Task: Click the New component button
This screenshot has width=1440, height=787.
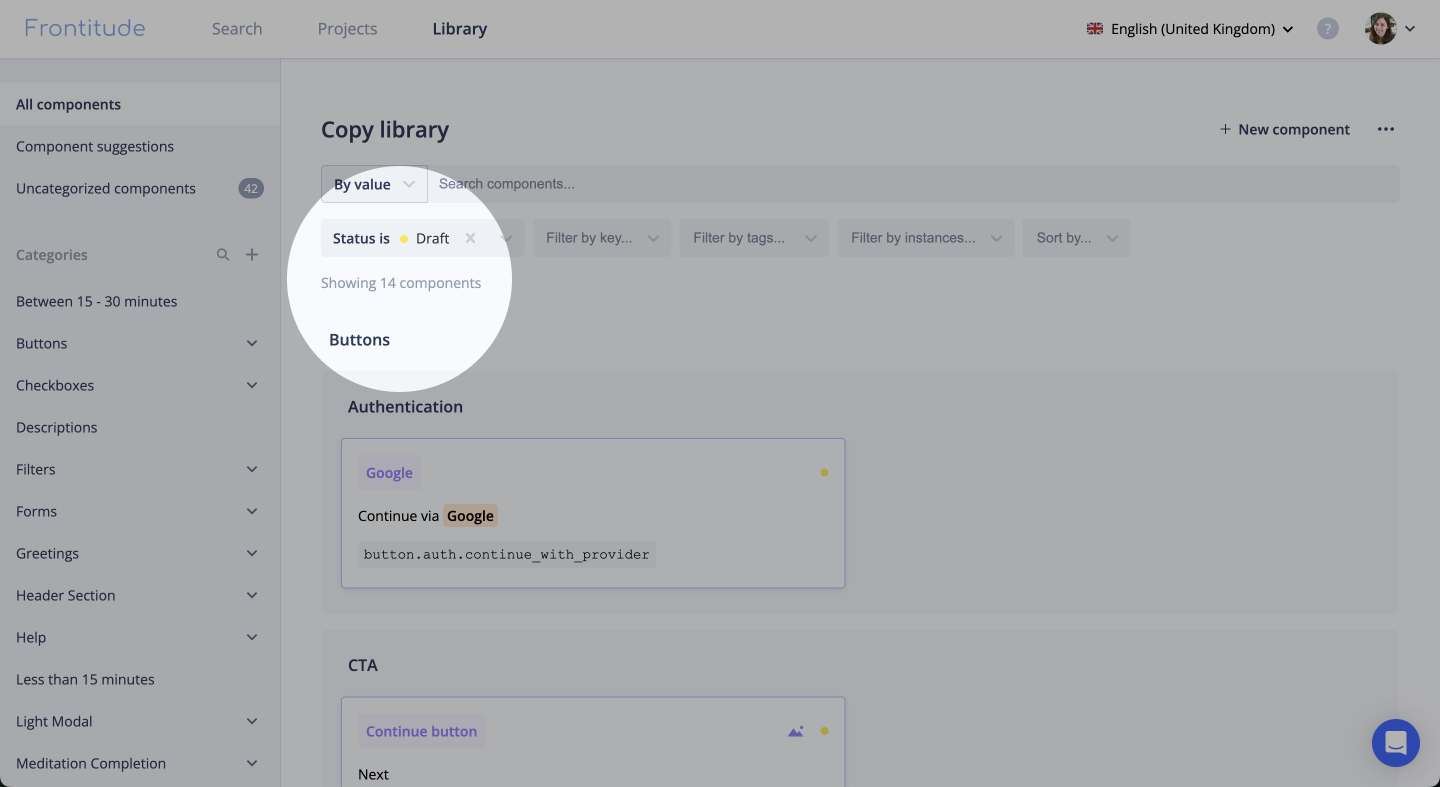Action: pos(1284,129)
